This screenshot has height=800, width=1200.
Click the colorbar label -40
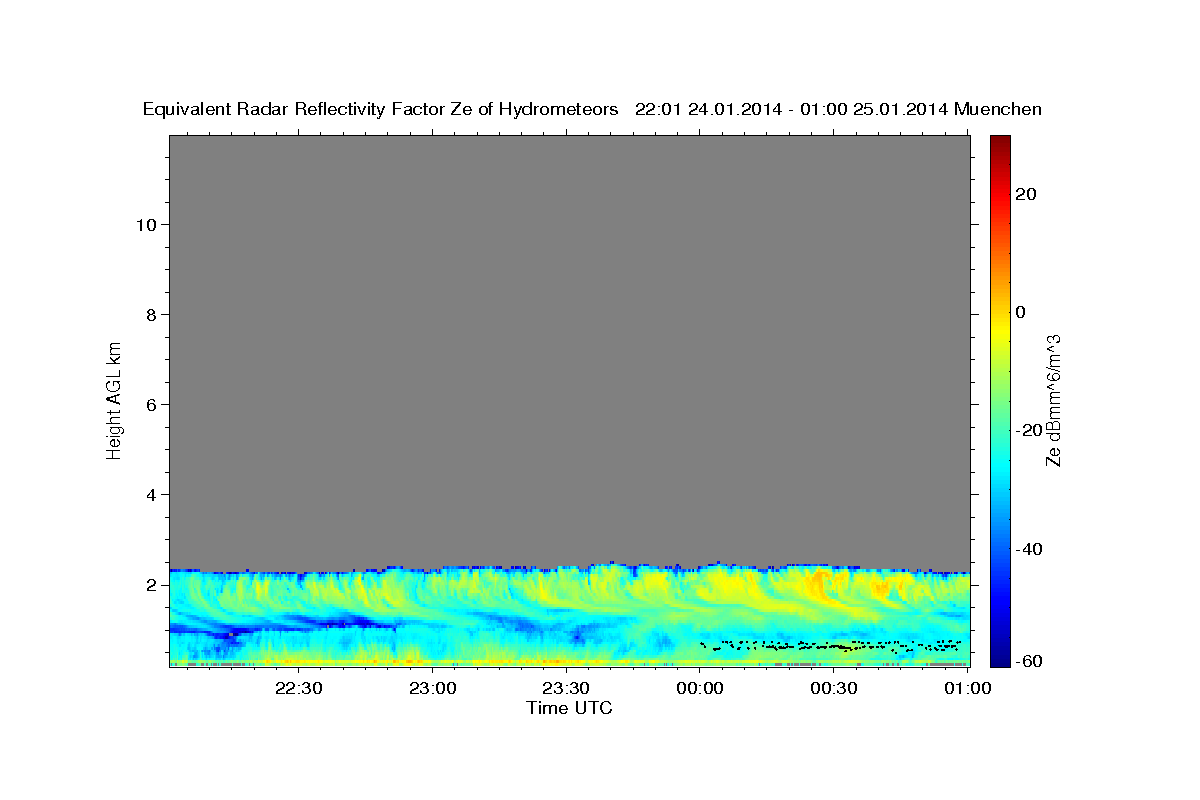point(1028,550)
